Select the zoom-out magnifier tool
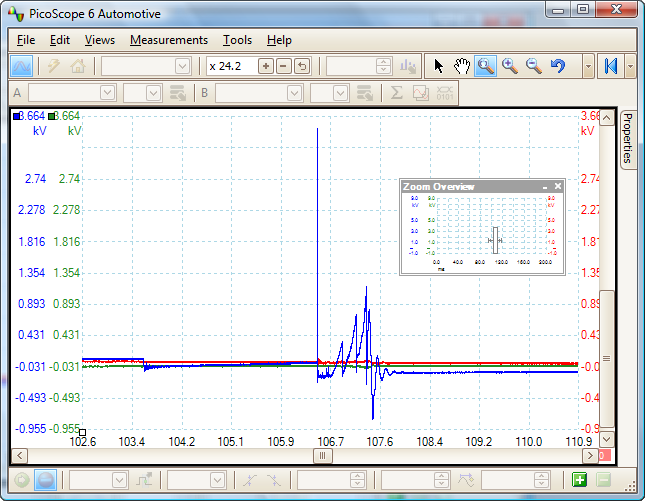This screenshot has width=645, height=501. (534, 66)
